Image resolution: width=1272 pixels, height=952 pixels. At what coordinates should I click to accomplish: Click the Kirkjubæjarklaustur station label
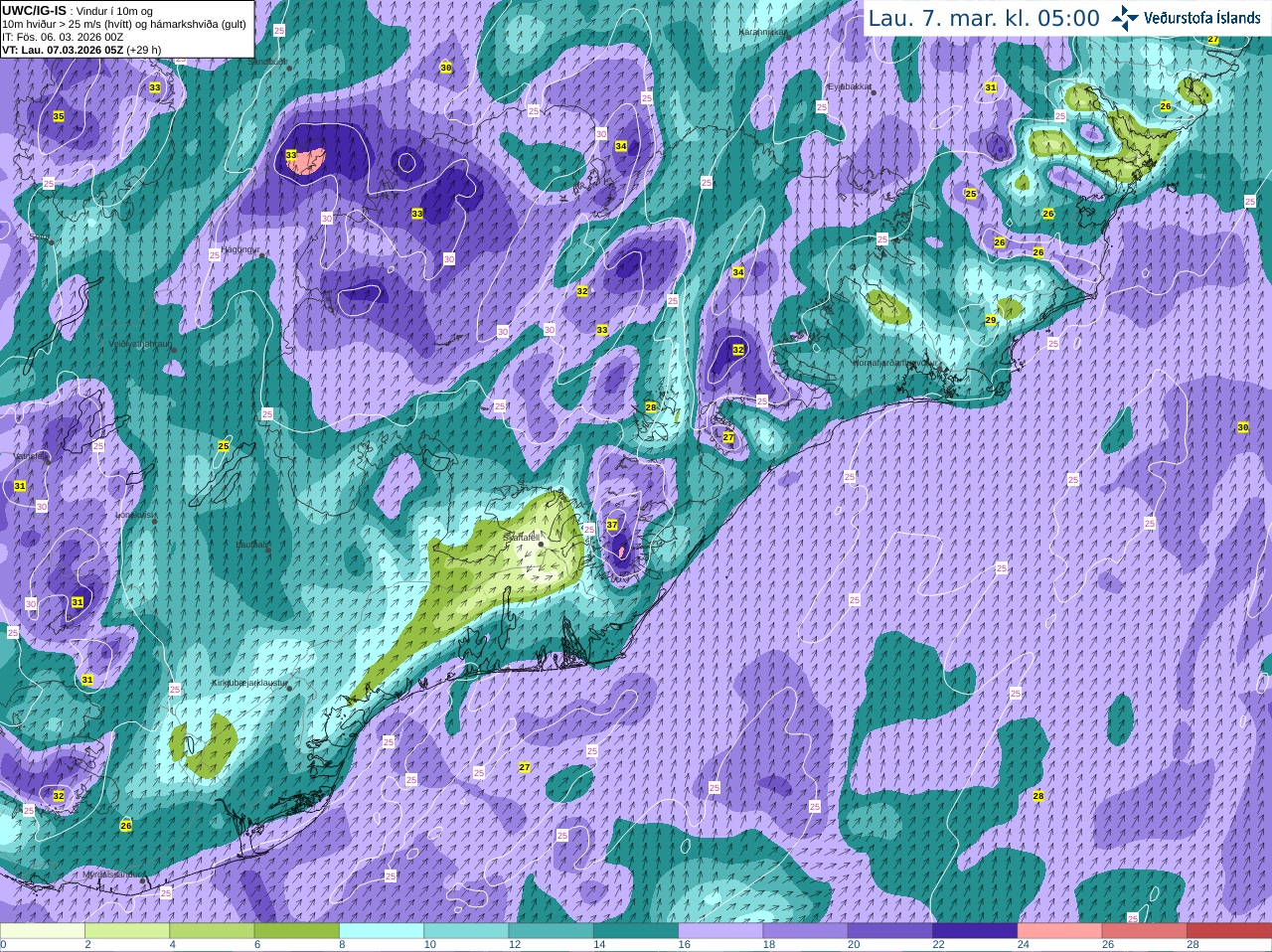coord(249,684)
